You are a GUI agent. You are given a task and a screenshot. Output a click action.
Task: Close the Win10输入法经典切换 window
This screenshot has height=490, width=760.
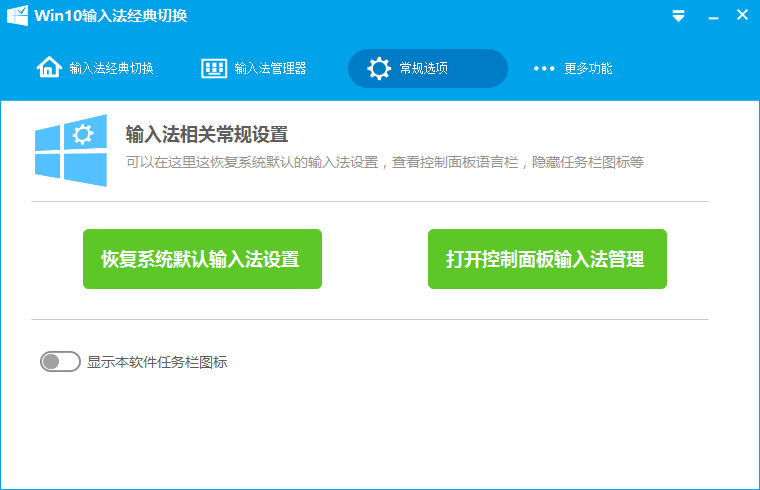tap(742, 15)
